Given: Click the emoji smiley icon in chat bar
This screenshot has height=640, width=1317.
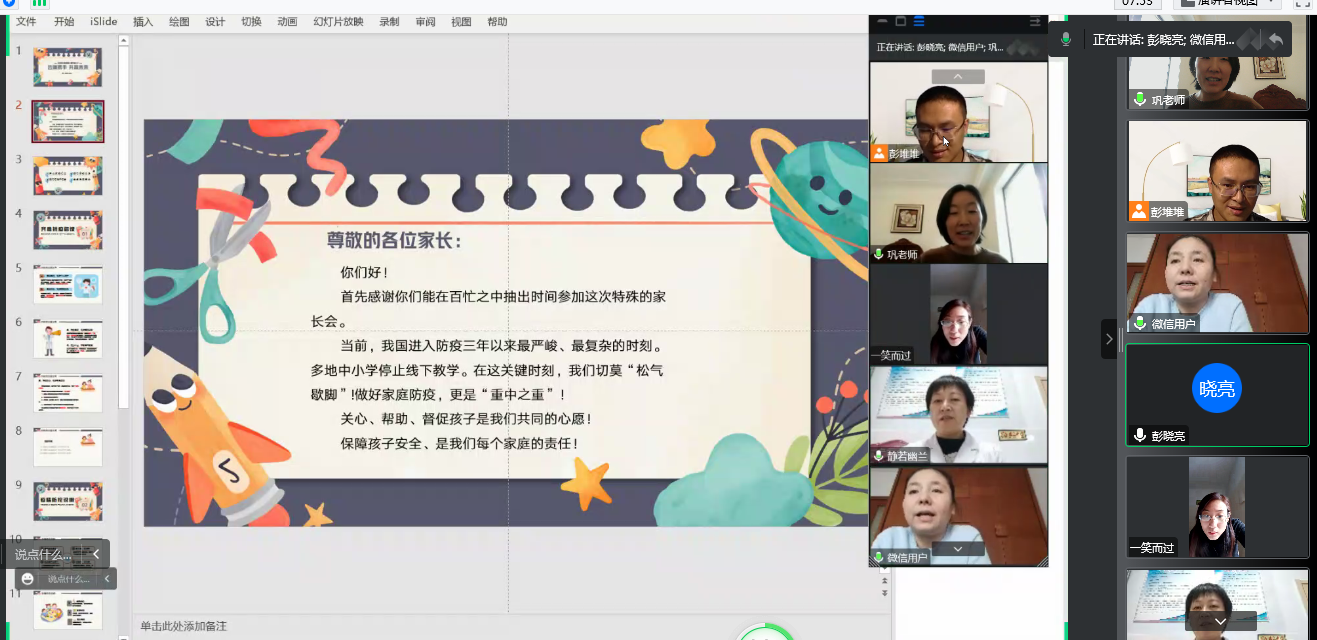Looking at the screenshot, I should (27, 579).
